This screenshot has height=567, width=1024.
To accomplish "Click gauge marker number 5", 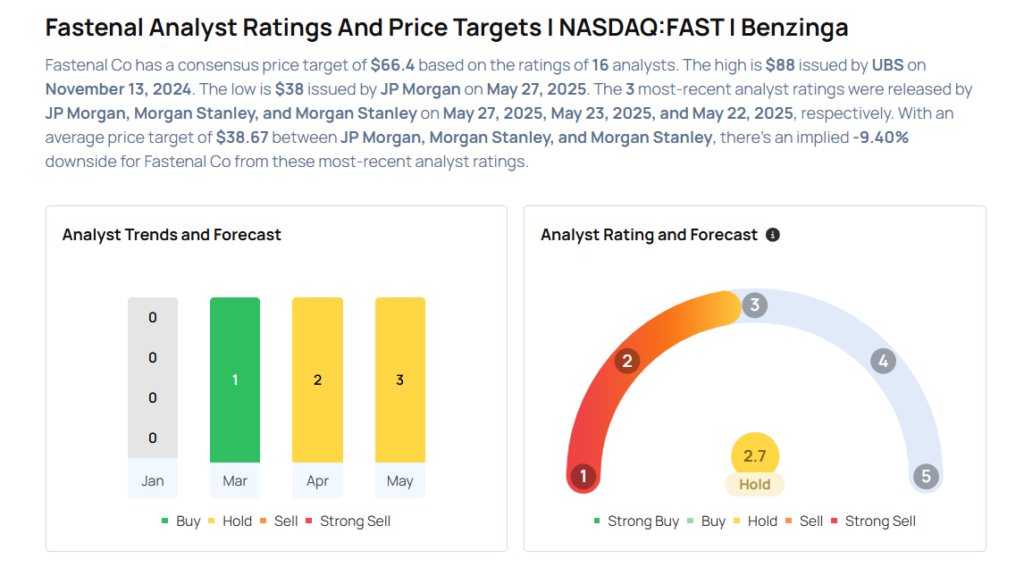I will tap(926, 476).
